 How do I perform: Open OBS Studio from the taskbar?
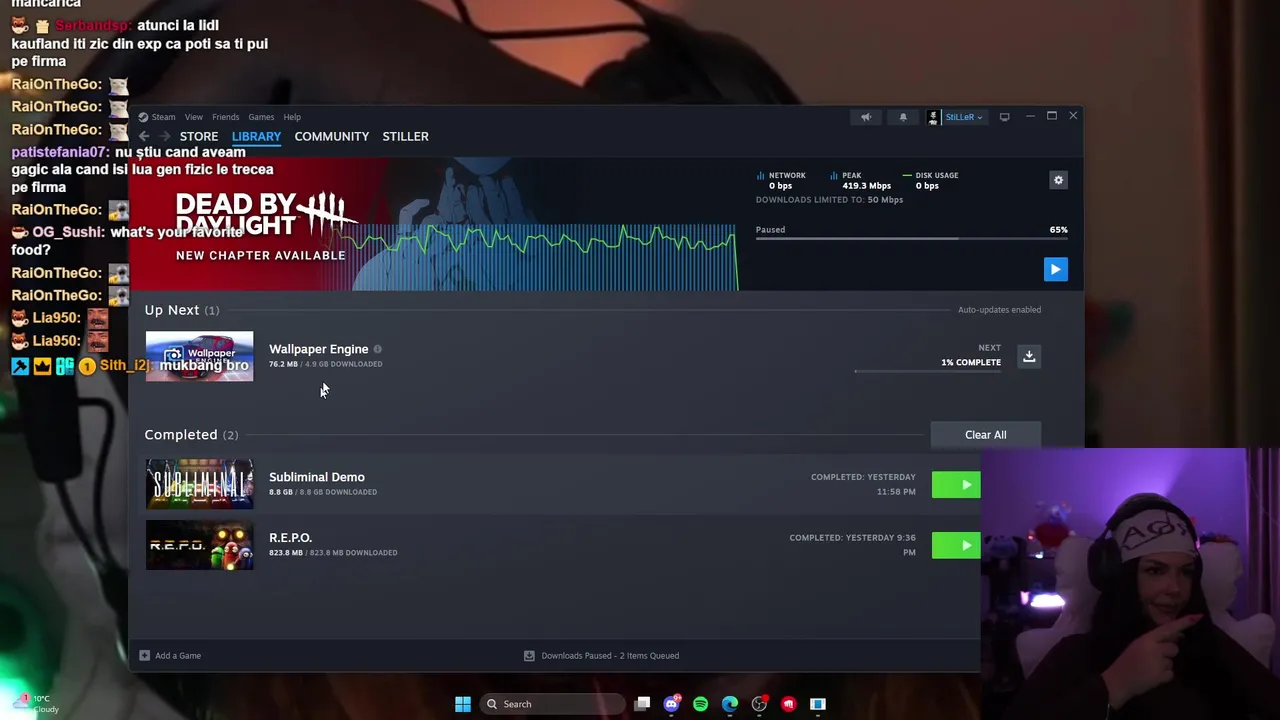759,704
